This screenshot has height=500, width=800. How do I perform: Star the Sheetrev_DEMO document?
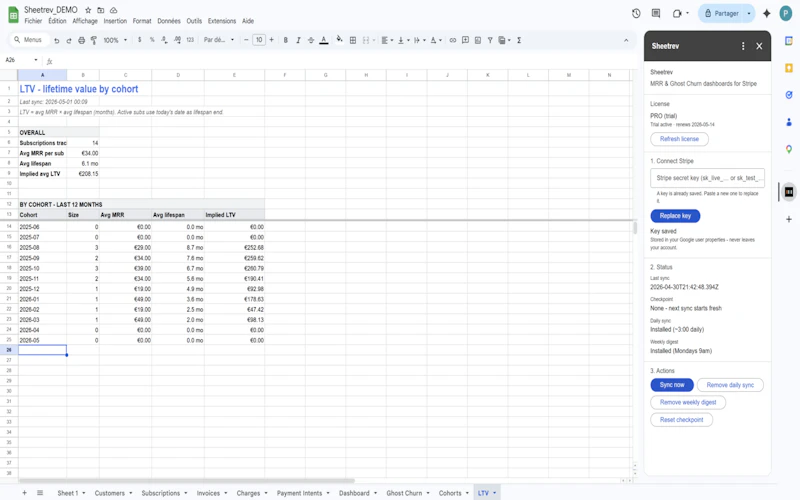click(88, 10)
